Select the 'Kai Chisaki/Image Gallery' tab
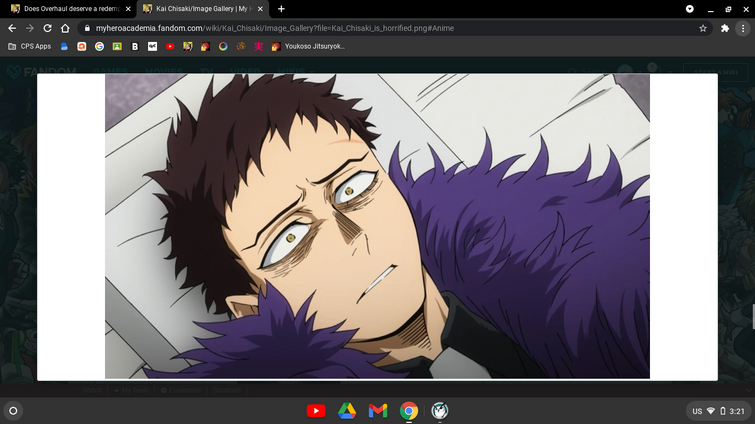Image resolution: width=755 pixels, height=424 pixels. point(202,9)
